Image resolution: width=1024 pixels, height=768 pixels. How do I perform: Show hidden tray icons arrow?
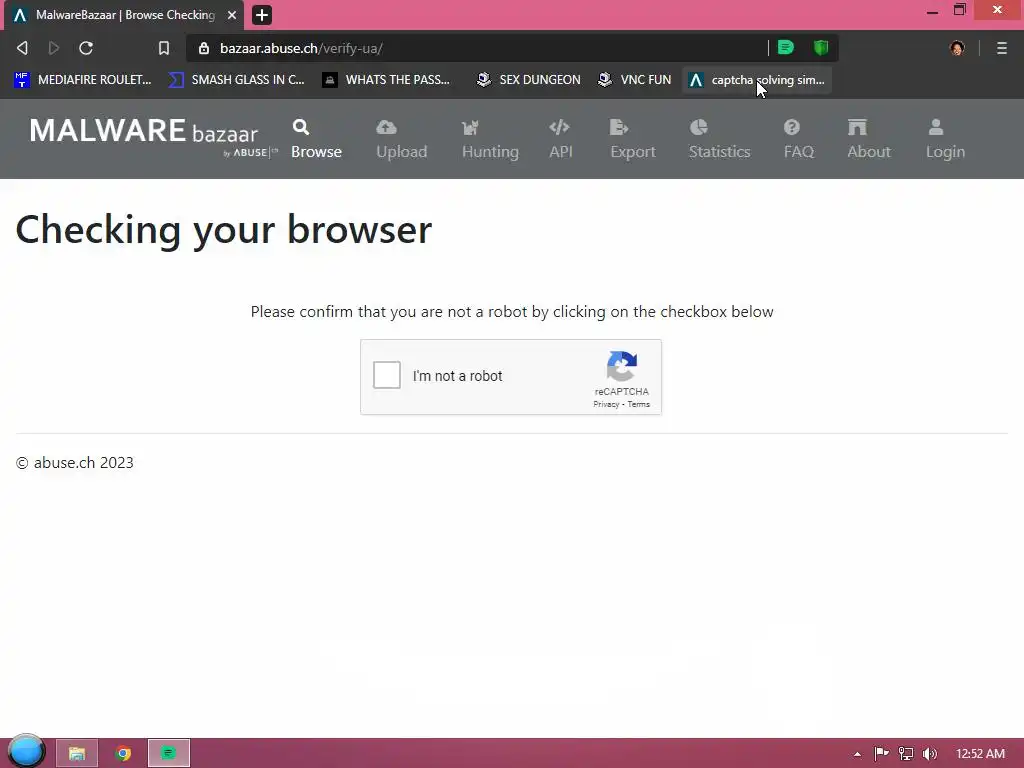click(x=857, y=754)
